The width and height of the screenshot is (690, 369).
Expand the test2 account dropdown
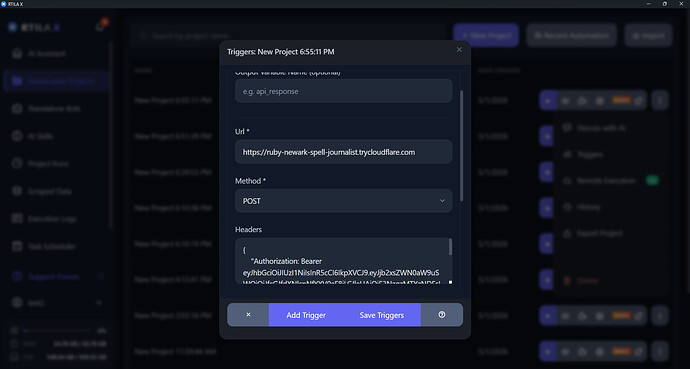point(56,303)
